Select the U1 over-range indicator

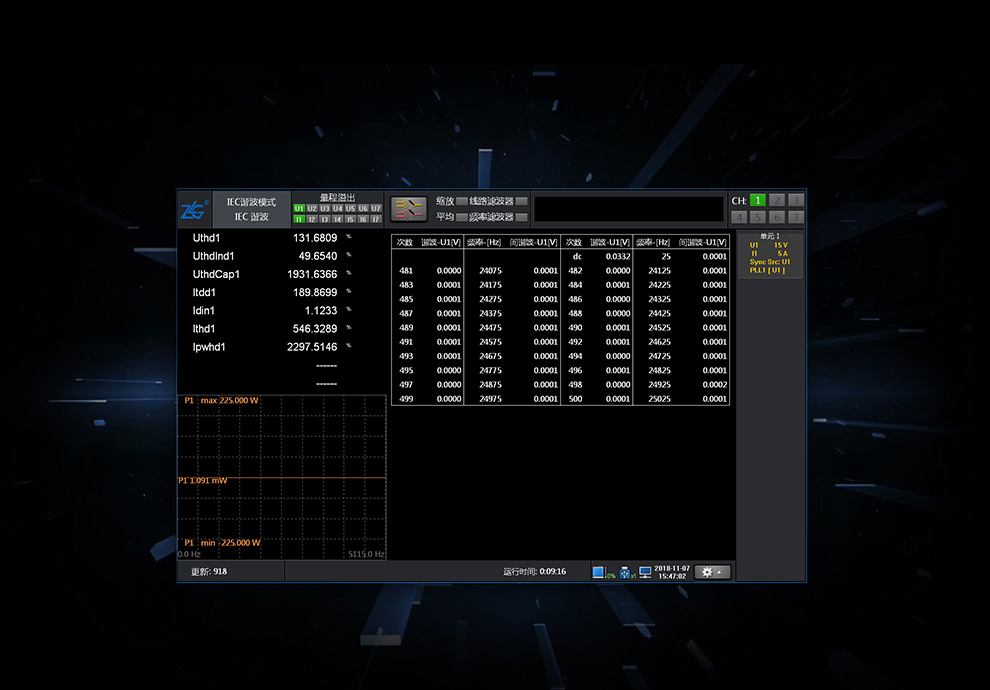coord(299,208)
